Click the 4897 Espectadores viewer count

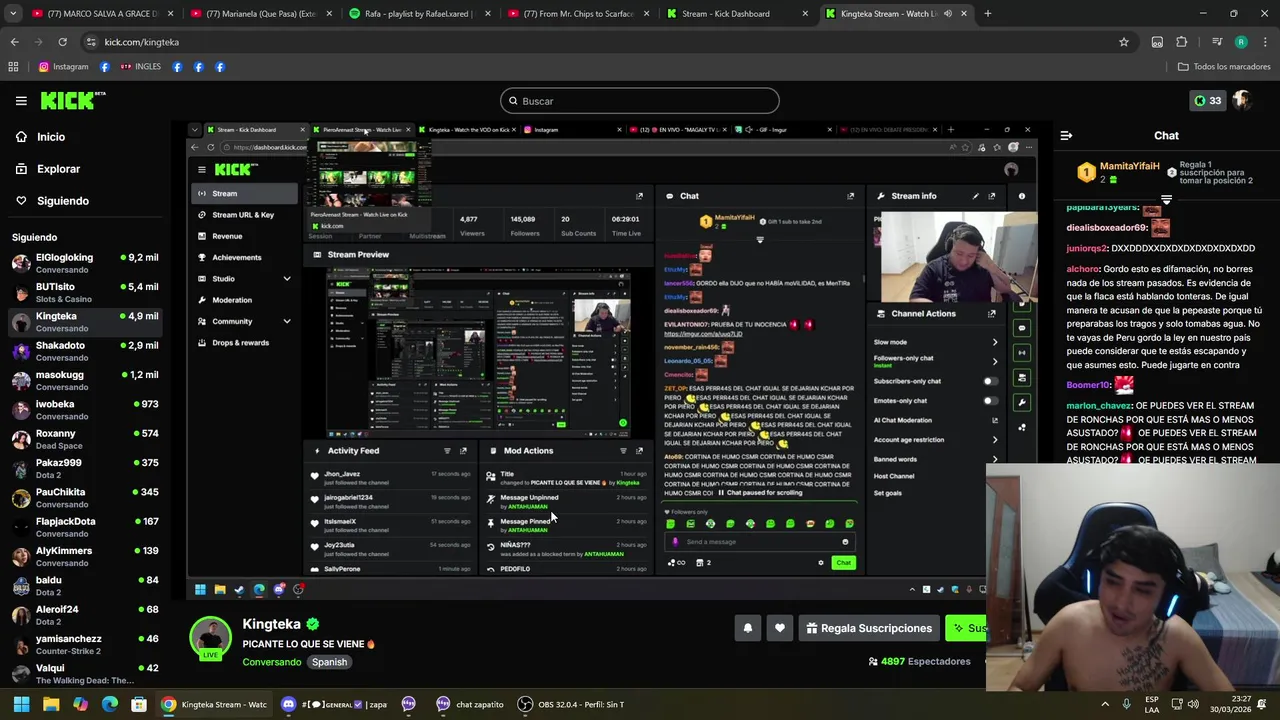pyautogui.click(x=919, y=661)
